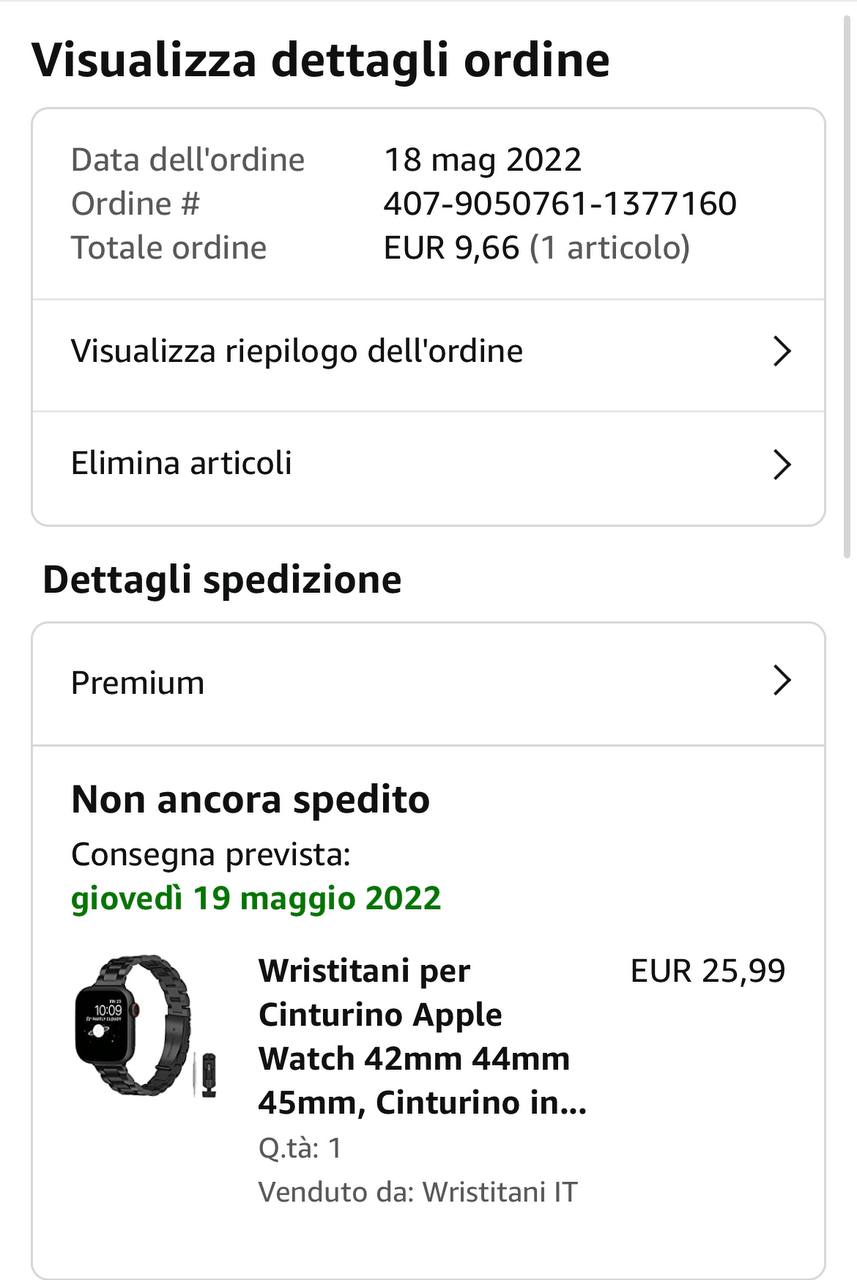Click the Non ancora spedito status
857x1280 pixels.
(250, 800)
